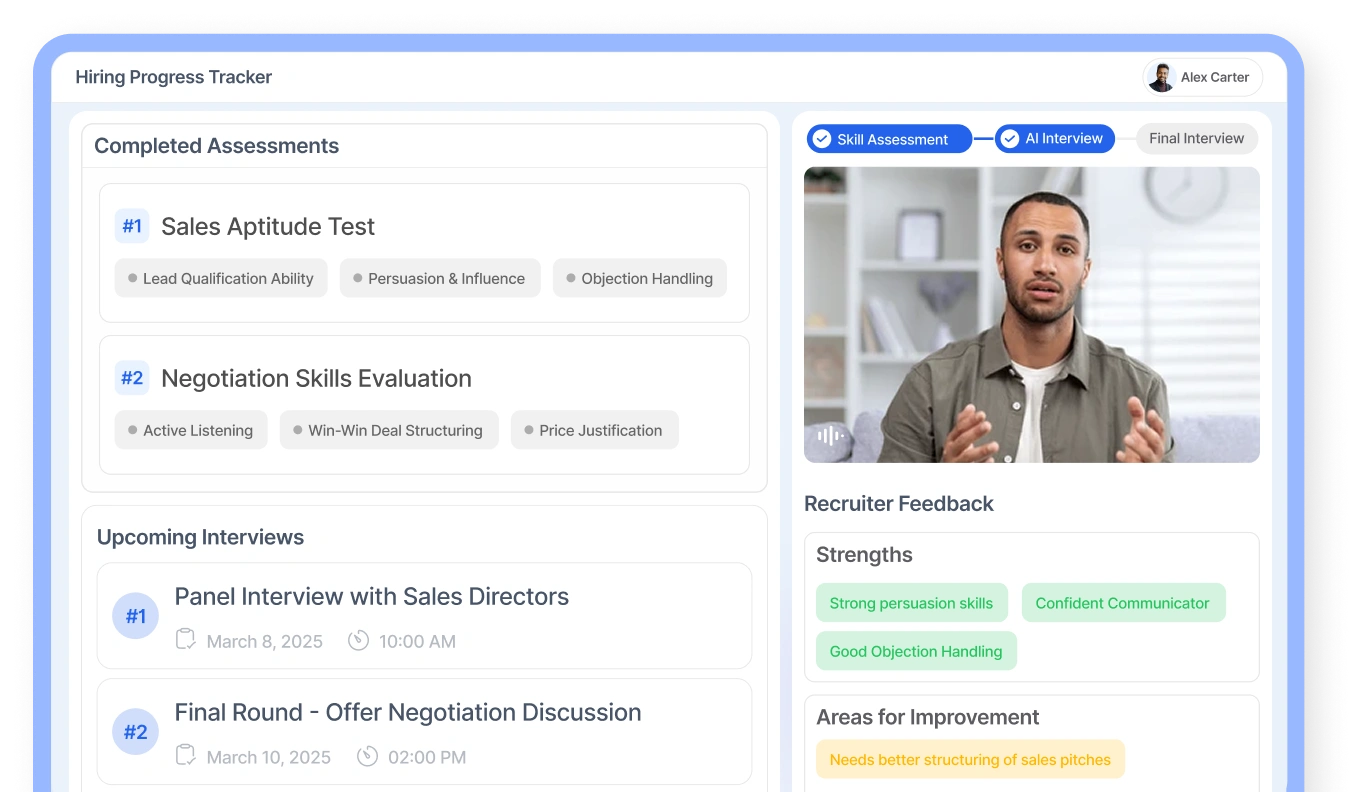Select the Price Justification tag
The width and height of the screenshot is (1360, 792).
click(x=594, y=430)
